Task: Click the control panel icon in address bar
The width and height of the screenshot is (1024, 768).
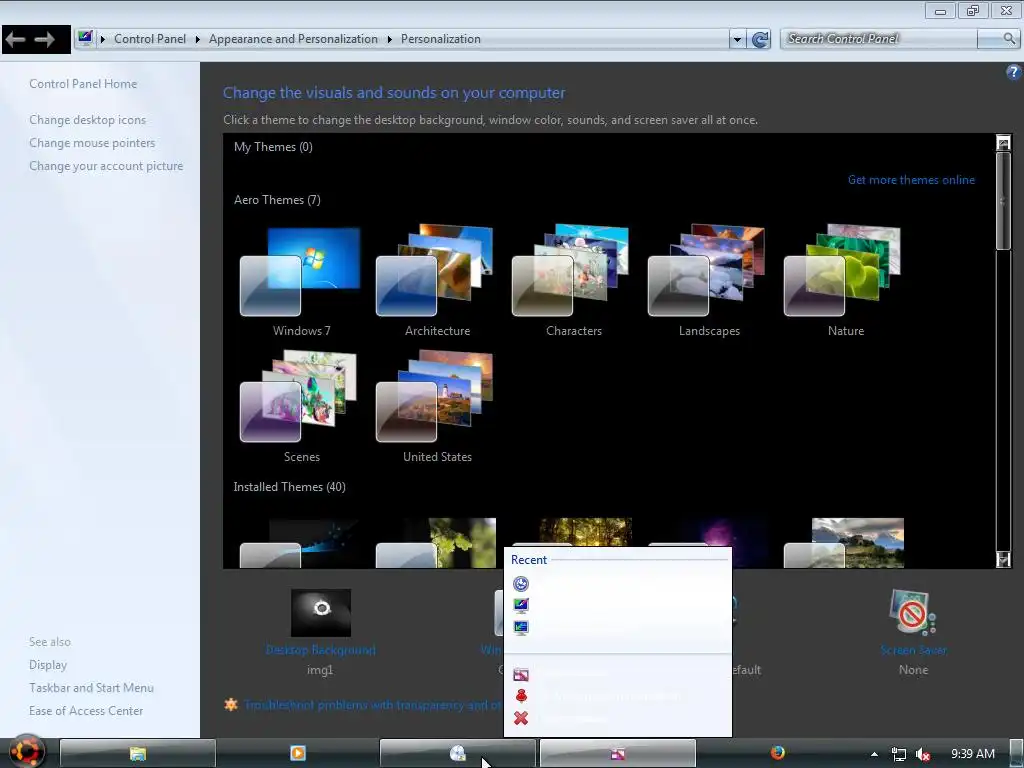Action: click(85, 39)
